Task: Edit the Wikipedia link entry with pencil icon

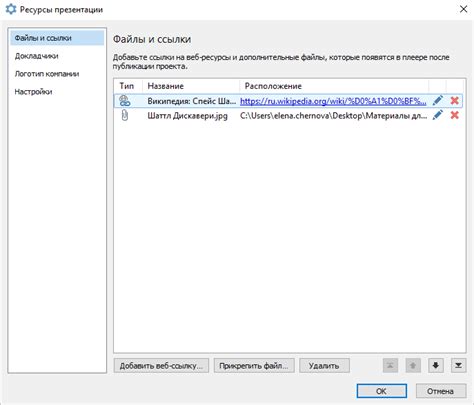Action: pyautogui.click(x=438, y=100)
